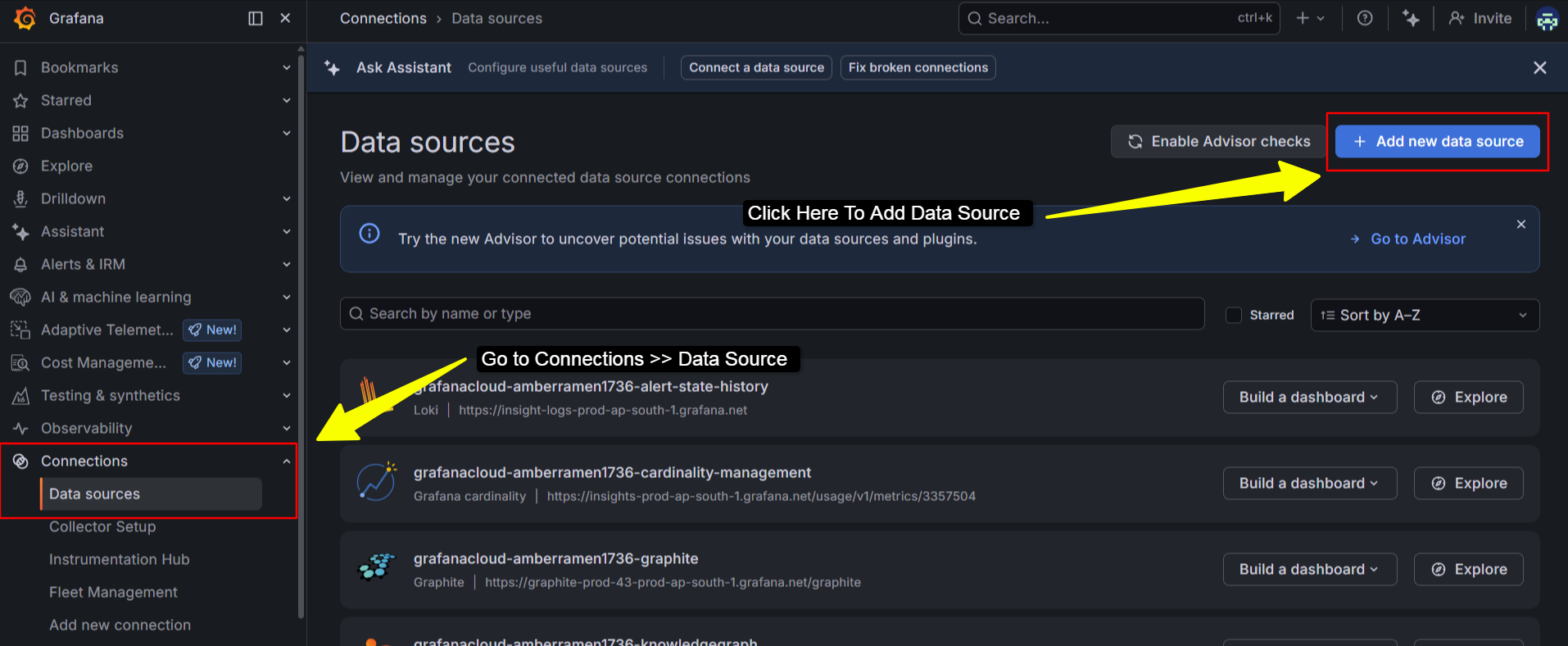
Task: Open Fleet Management menu item
Action: click(113, 593)
